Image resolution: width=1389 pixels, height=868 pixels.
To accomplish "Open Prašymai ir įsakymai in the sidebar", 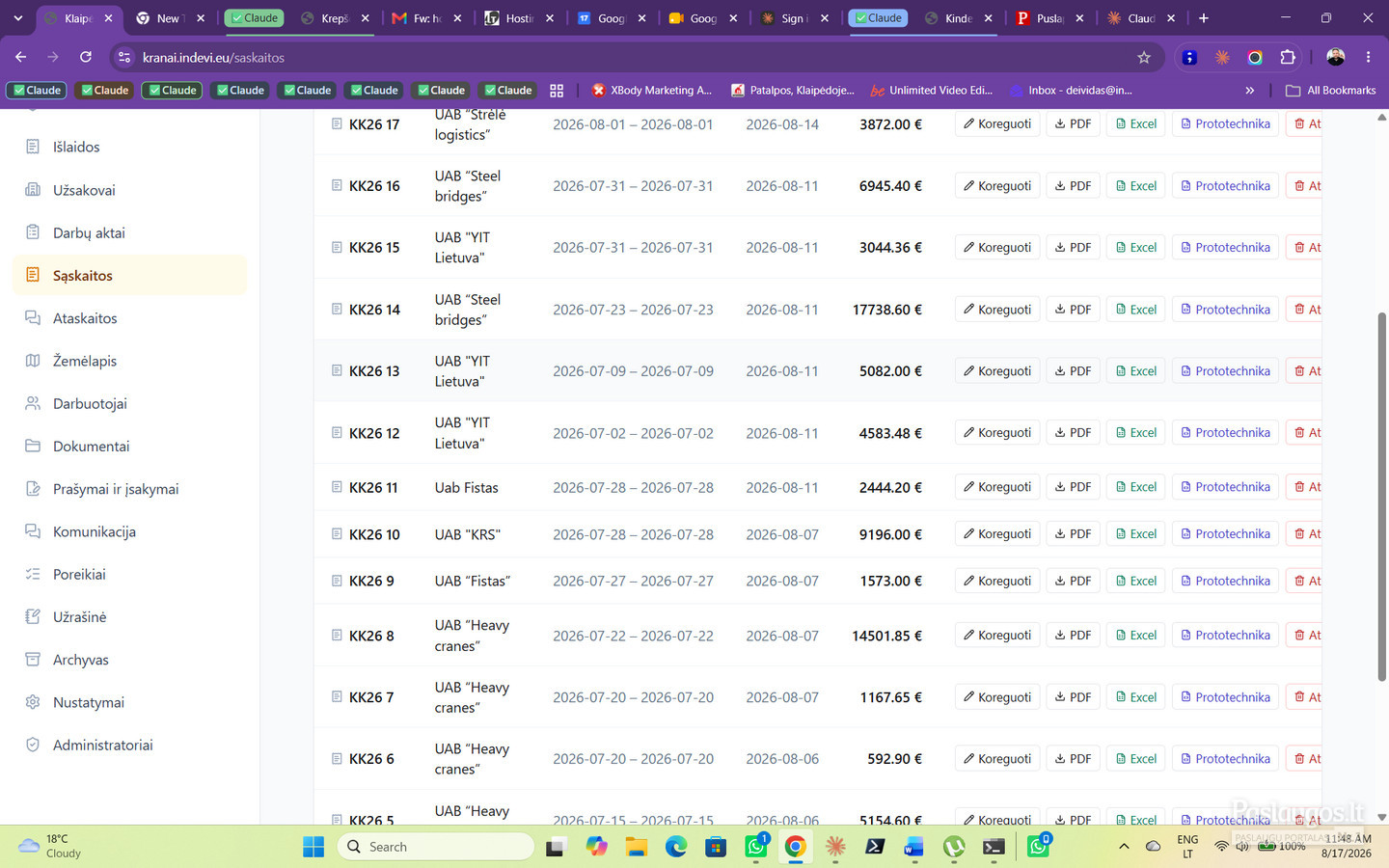I will [129, 489].
